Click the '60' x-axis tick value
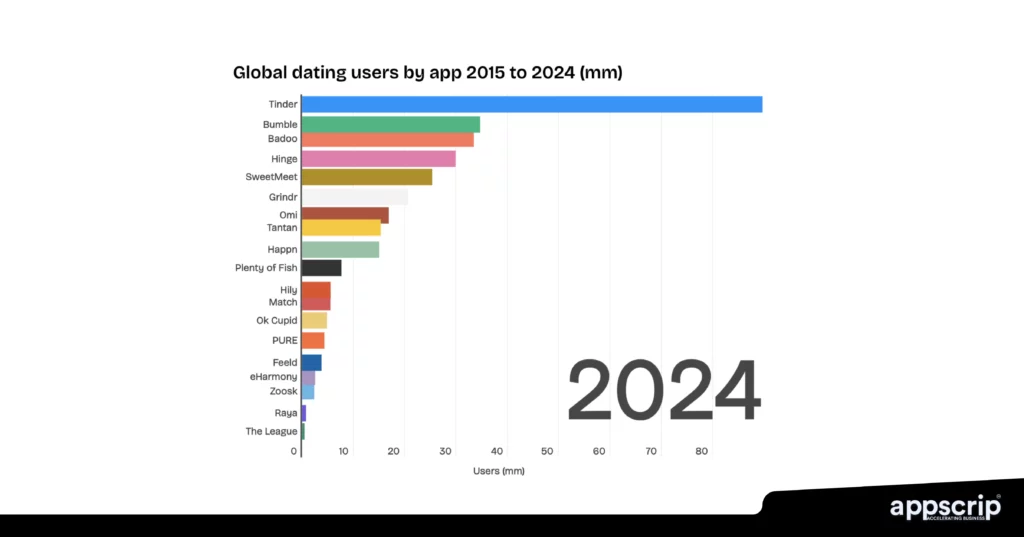This screenshot has height=537, width=1024. point(599,451)
